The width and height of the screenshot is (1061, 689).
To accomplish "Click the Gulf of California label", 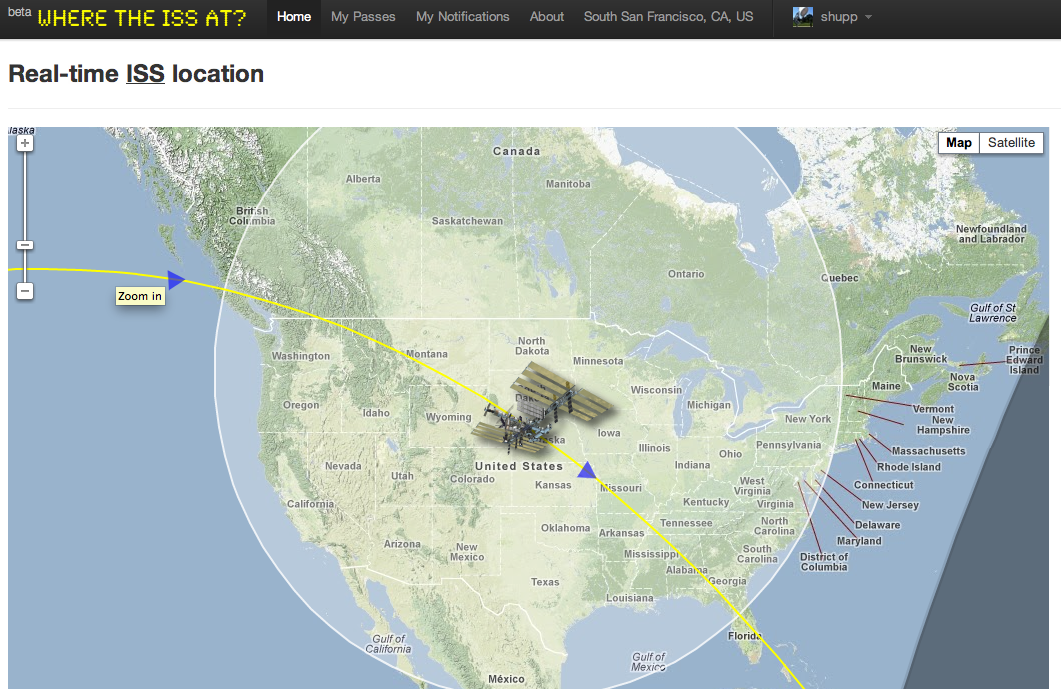I will 388,644.
